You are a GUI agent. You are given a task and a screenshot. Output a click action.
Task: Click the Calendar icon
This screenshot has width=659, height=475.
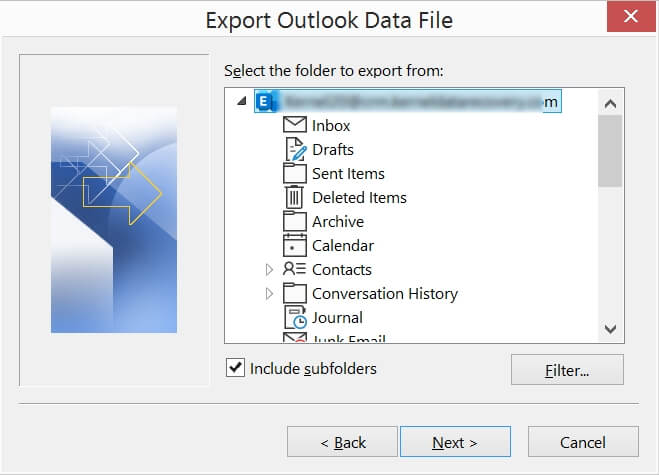click(x=295, y=245)
